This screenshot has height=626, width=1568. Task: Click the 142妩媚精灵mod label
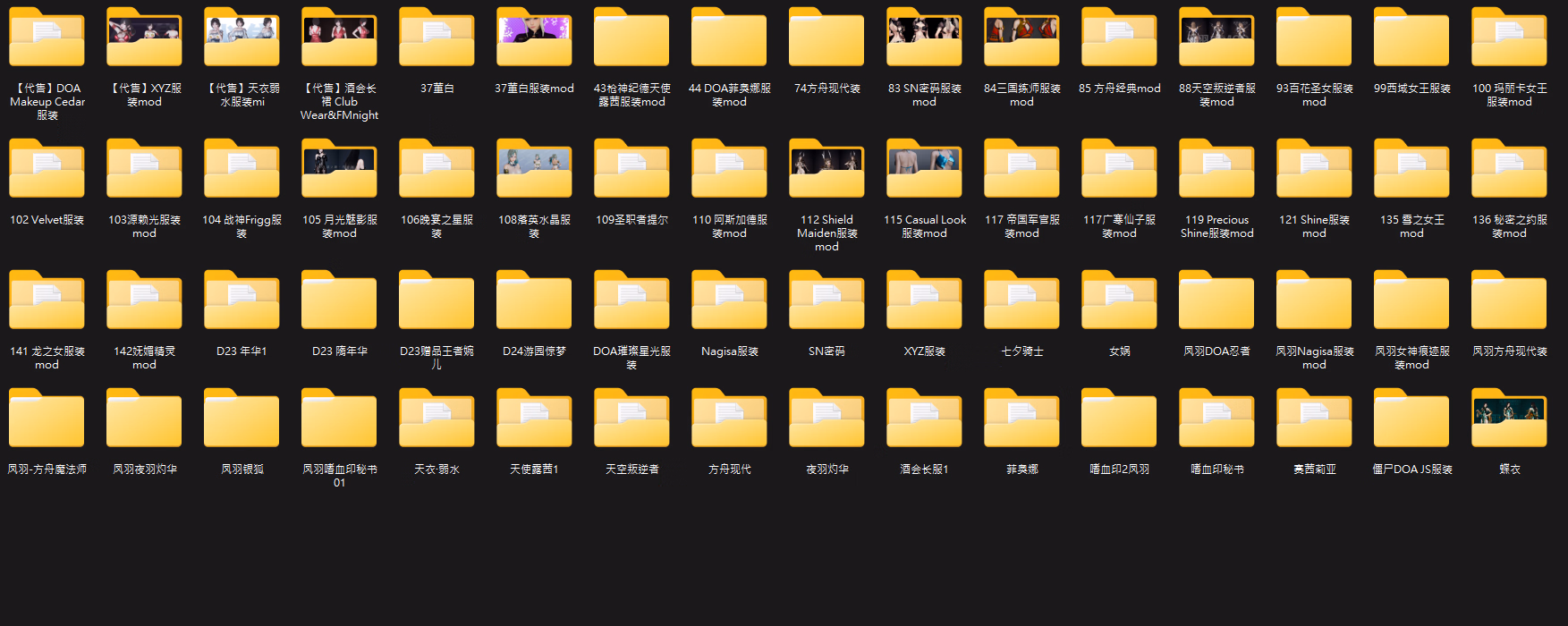[x=144, y=358]
